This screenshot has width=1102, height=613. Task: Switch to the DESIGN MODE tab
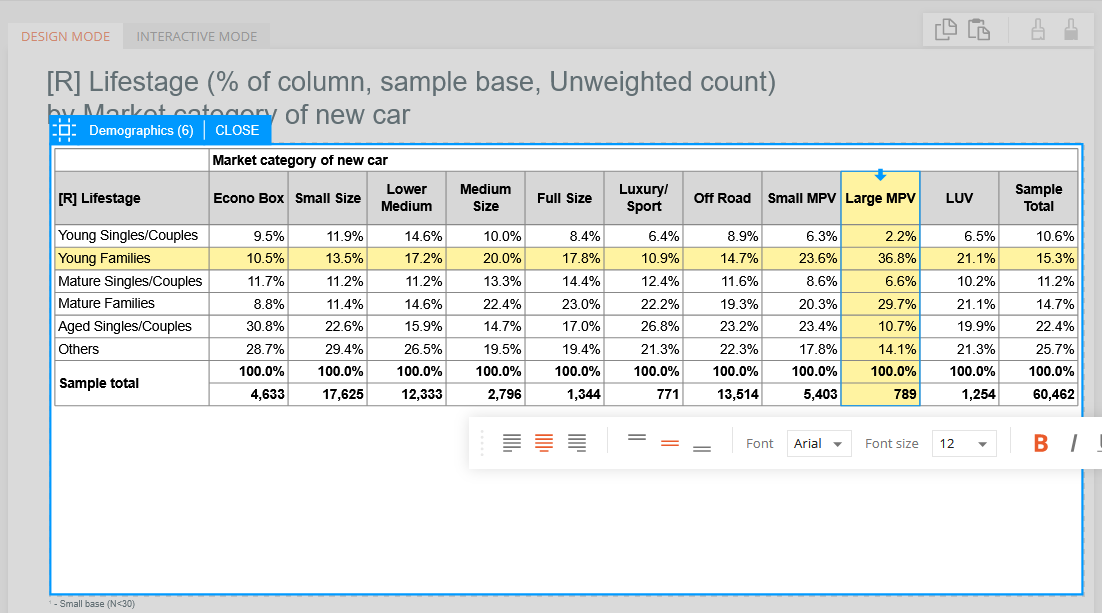pos(65,36)
